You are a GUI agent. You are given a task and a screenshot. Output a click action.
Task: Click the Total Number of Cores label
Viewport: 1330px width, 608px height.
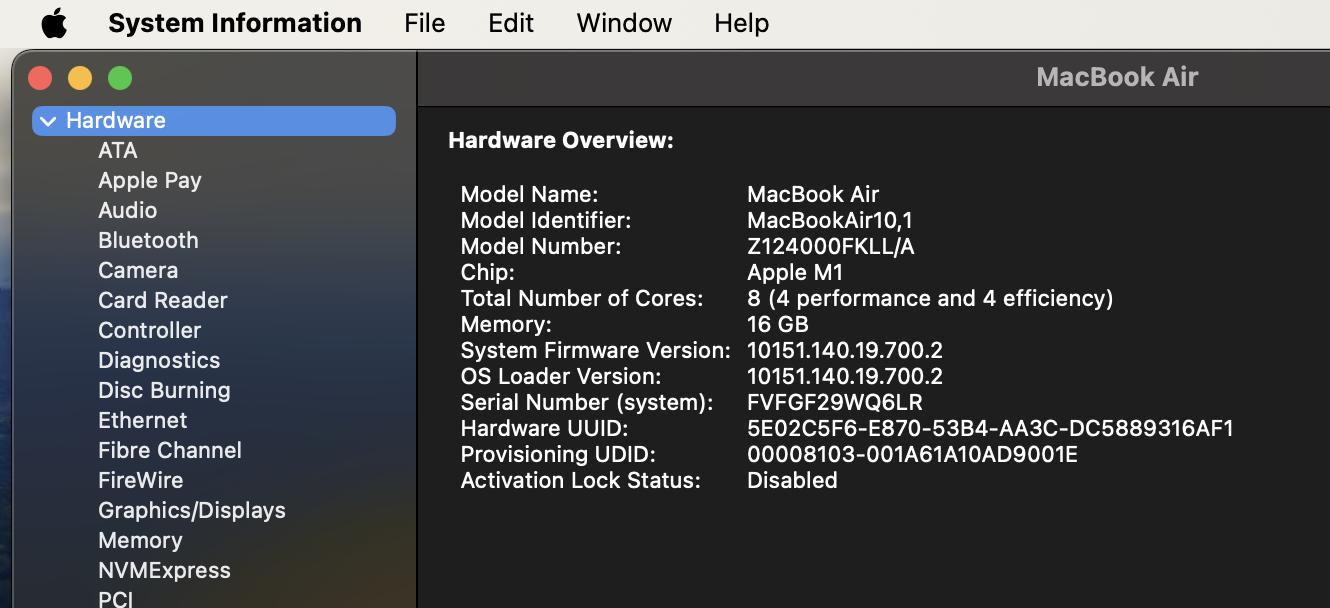click(x=582, y=298)
